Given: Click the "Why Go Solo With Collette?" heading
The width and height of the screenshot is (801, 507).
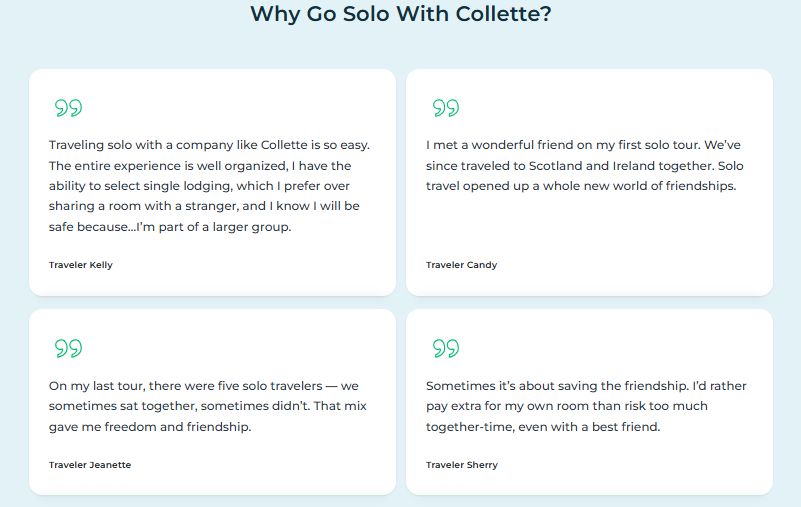Looking at the screenshot, I should click(401, 14).
